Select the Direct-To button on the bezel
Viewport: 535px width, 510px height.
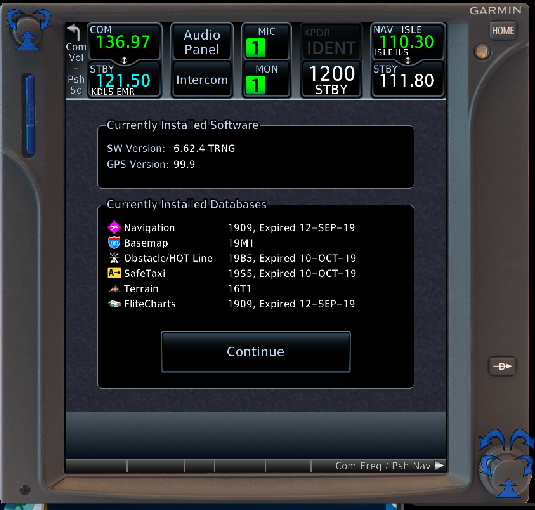pyautogui.click(x=502, y=366)
